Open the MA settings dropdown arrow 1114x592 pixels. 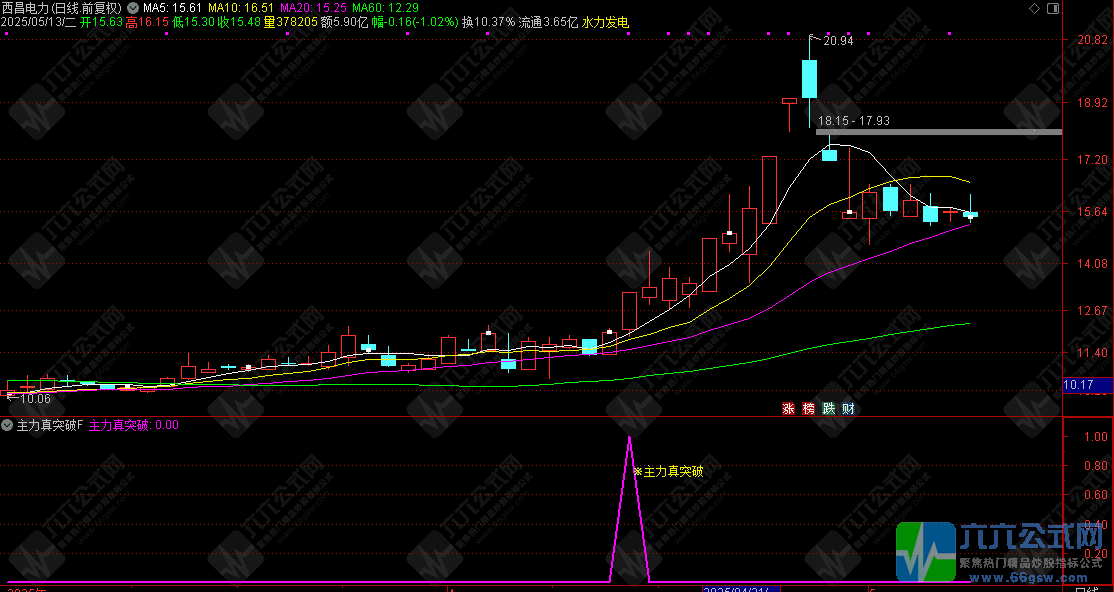[x=133, y=7]
